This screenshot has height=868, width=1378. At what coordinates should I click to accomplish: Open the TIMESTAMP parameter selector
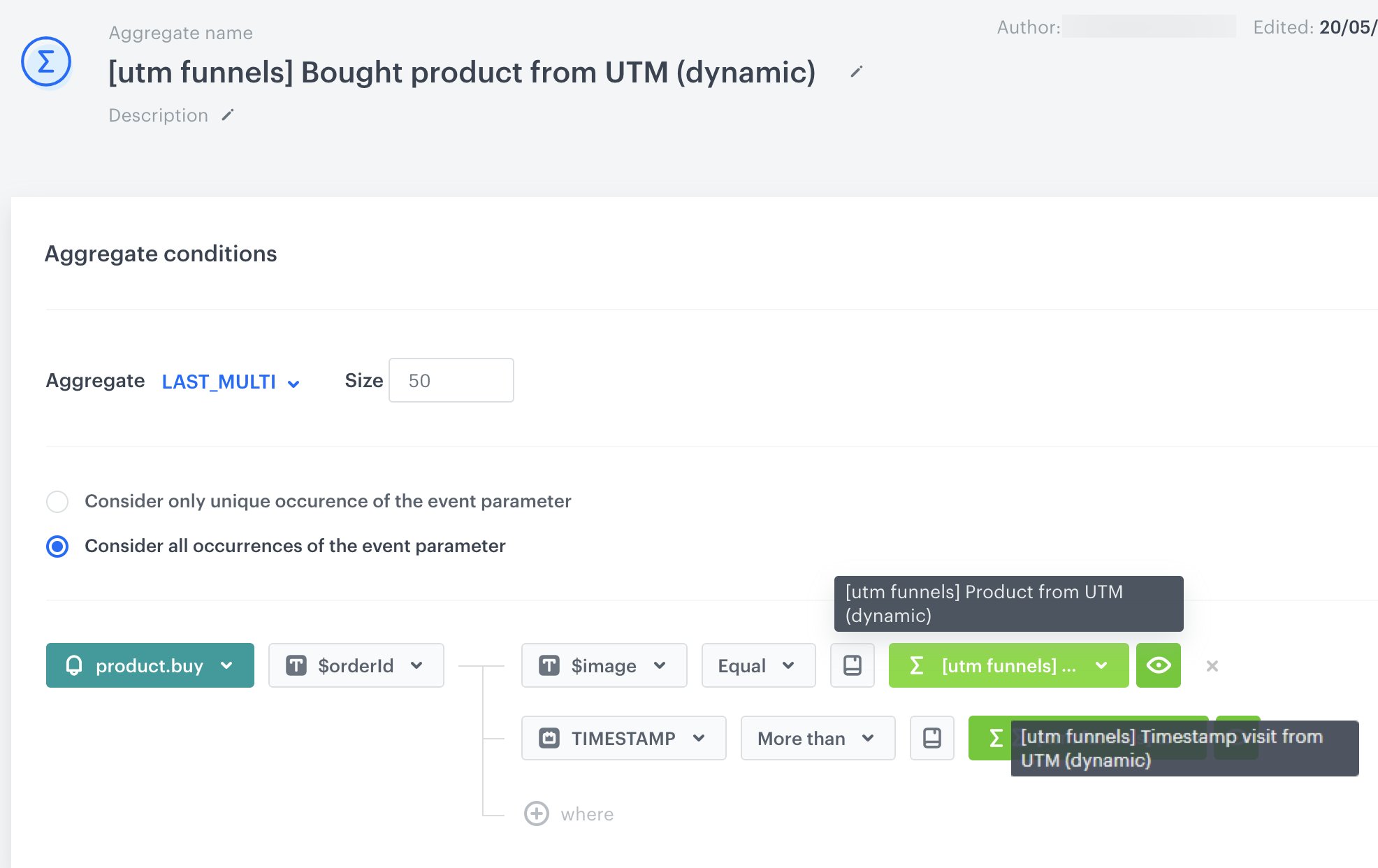pyautogui.click(x=623, y=738)
